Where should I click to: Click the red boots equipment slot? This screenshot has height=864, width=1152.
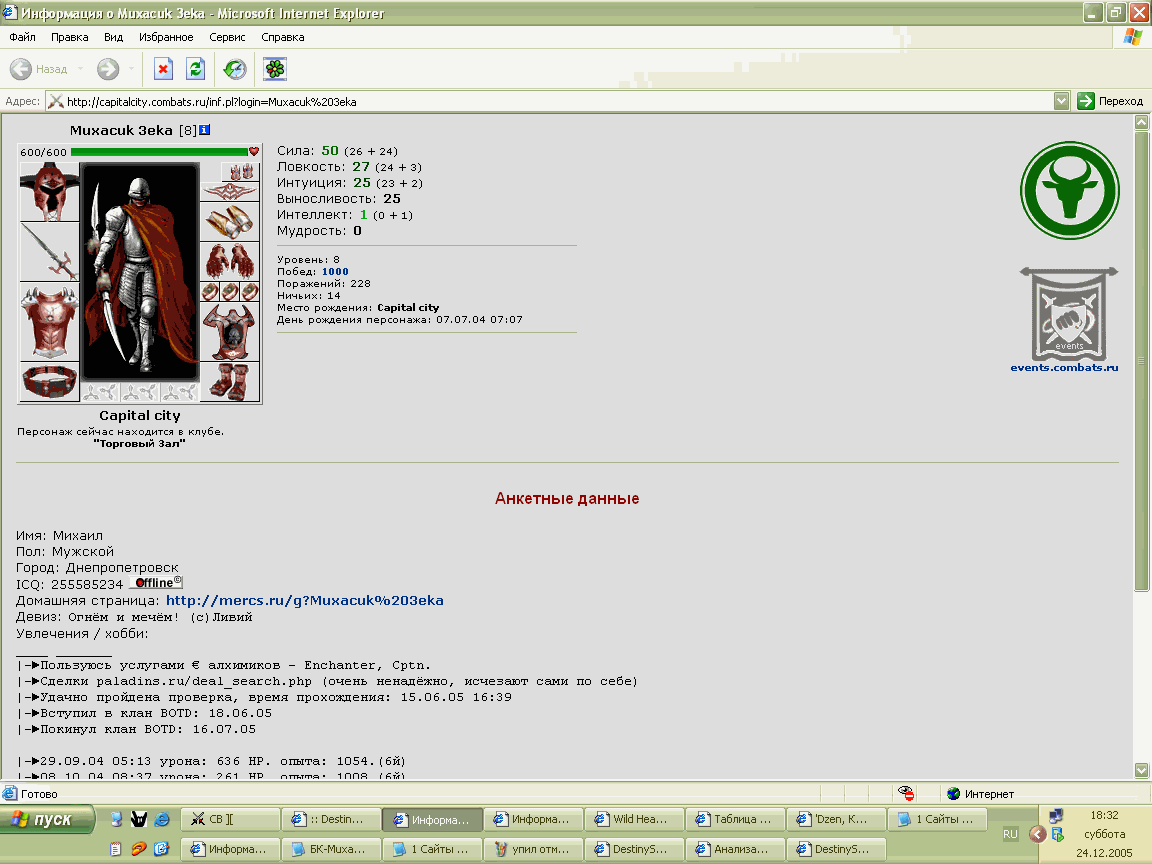tap(230, 382)
